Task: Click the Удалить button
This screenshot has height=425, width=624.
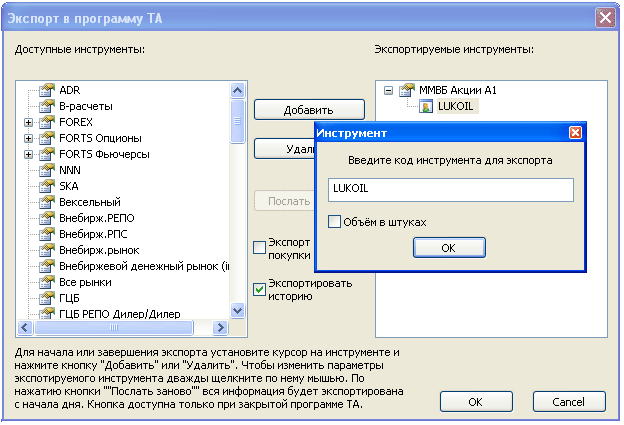Action: [284, 149]
